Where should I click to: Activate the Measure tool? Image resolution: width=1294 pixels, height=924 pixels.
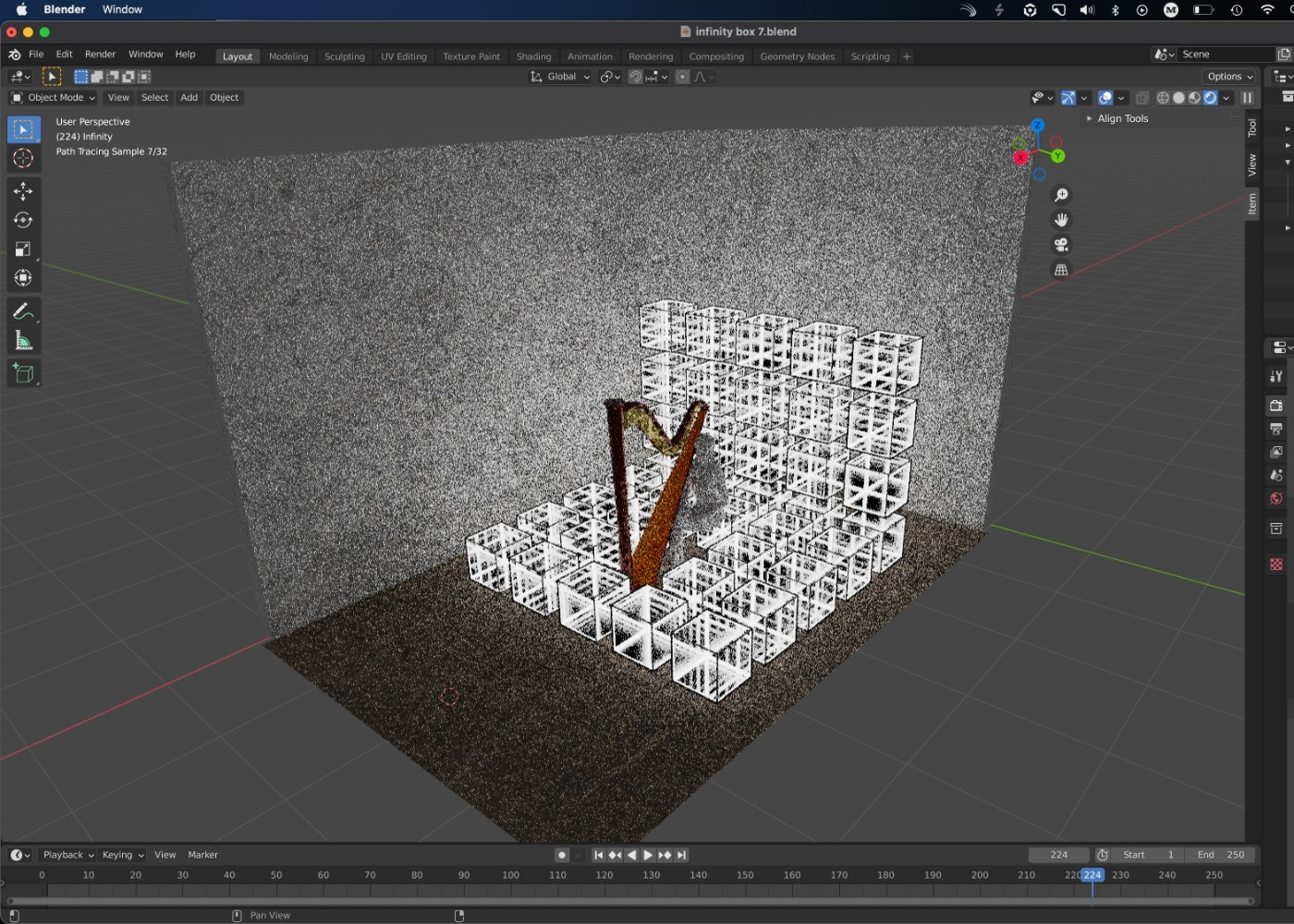[23, 342]
